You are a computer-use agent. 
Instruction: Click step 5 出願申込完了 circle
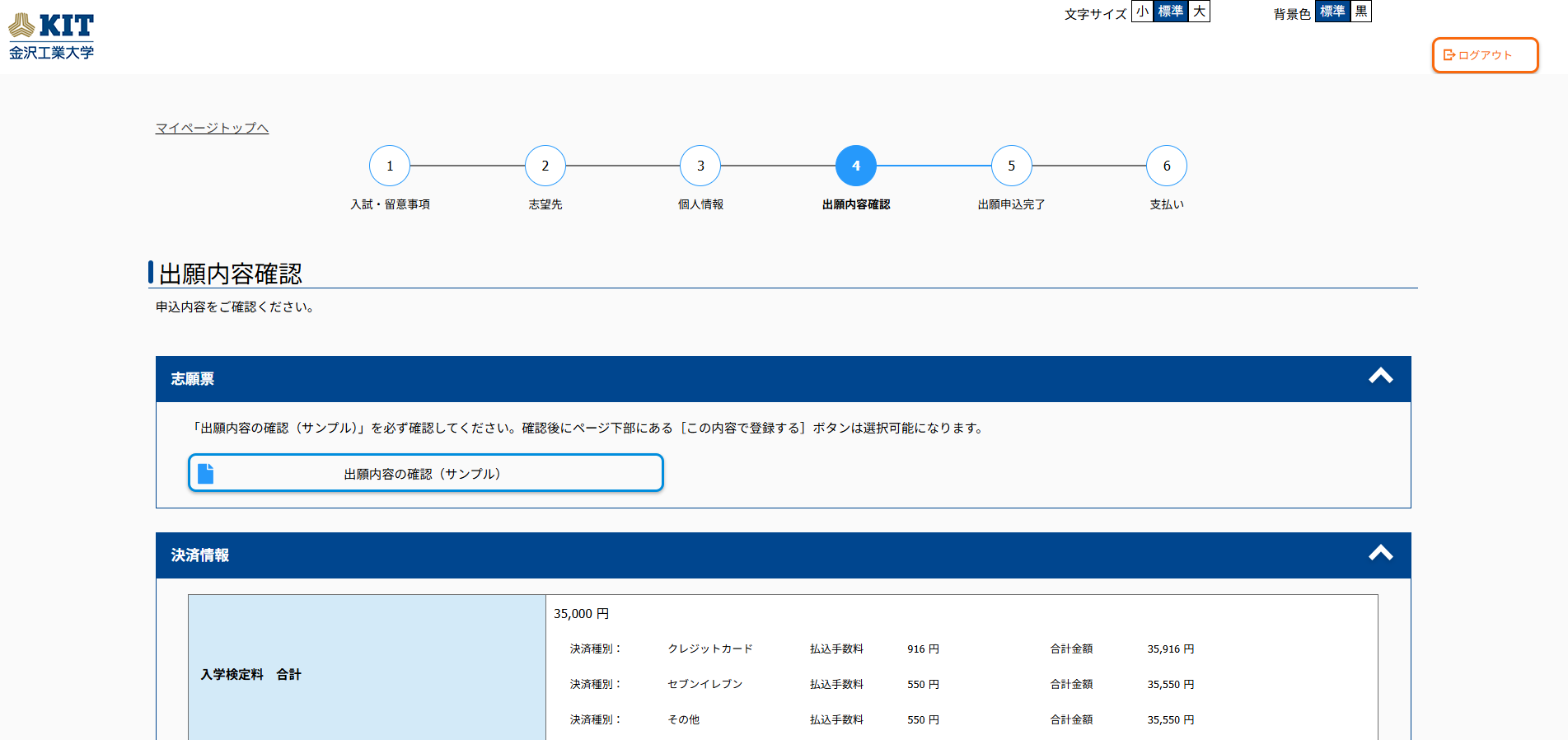[1011, 166]
